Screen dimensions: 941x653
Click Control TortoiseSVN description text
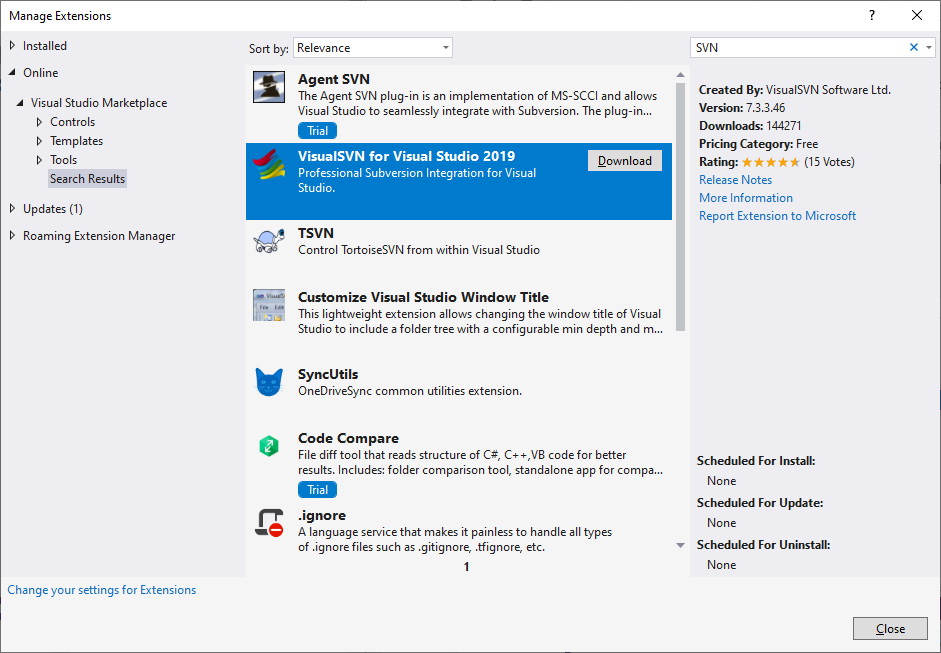pos(419,250)
